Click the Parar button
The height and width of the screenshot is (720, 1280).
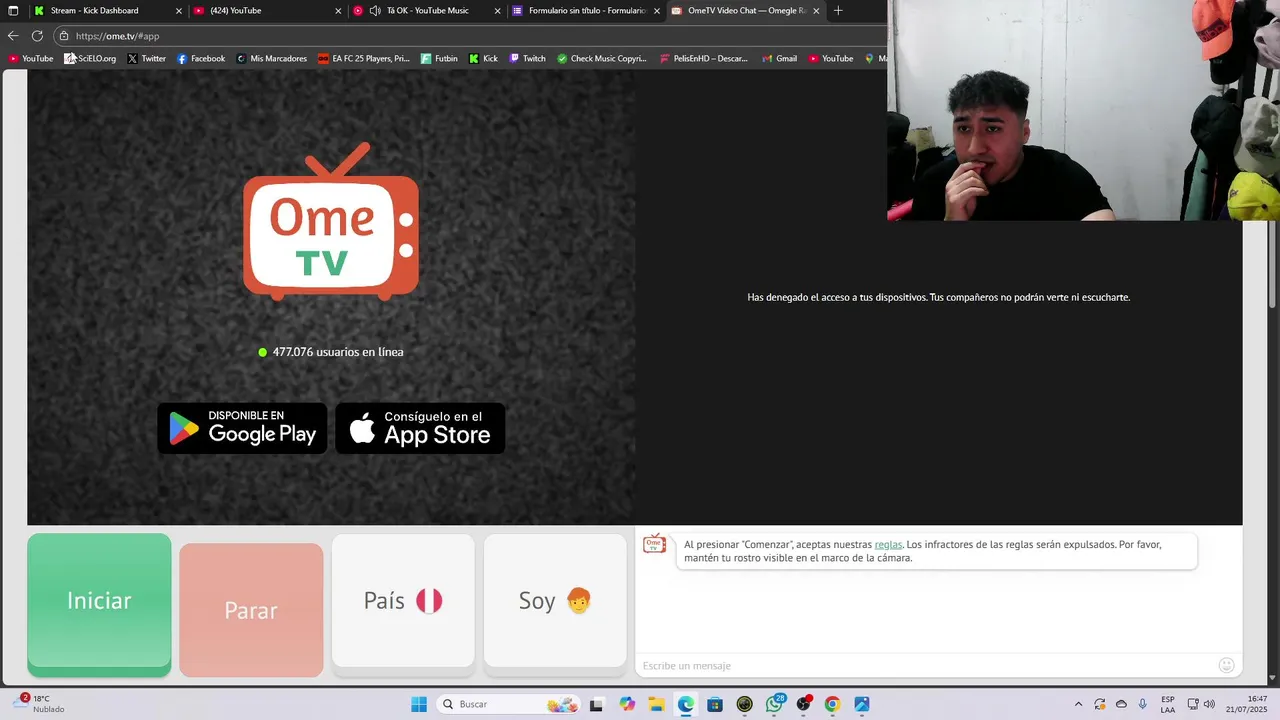tap(251, 610)
